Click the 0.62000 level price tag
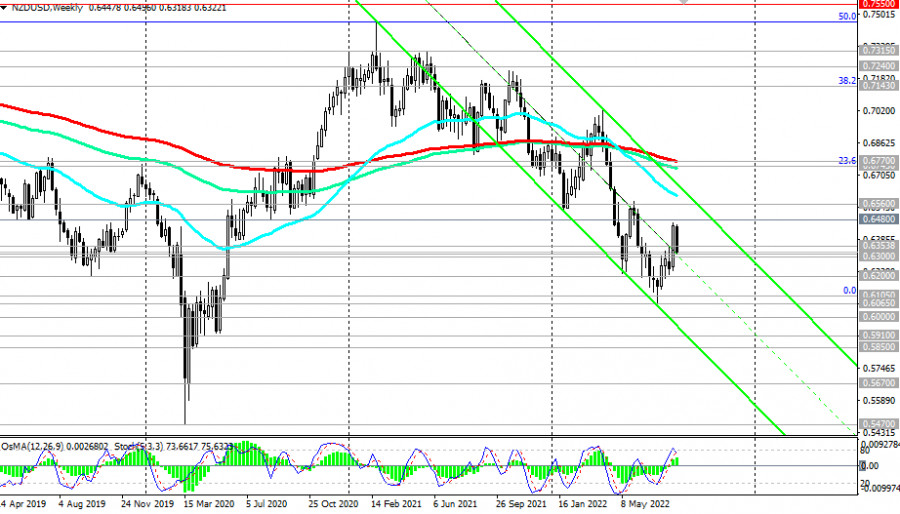Screen dimensions: 900x514 tap(878, 276)
